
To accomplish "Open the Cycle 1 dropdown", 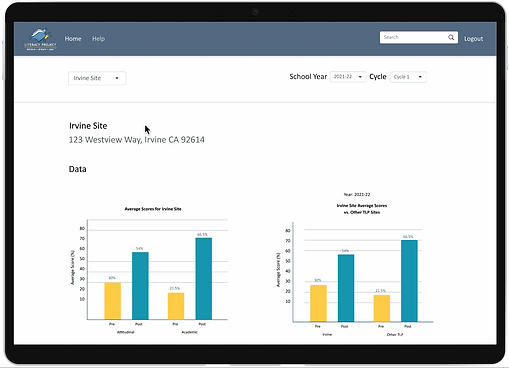I will (x=408, y=77).
